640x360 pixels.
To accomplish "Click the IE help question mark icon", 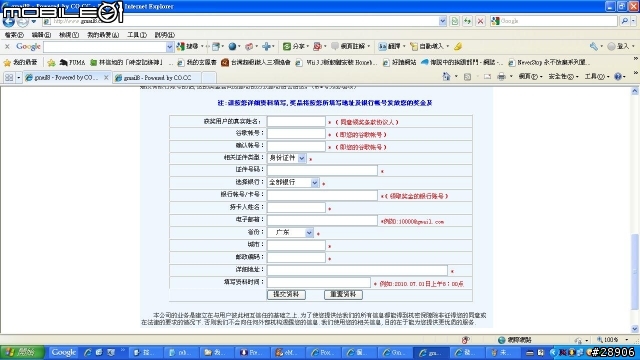I will [x=618, y=76].
